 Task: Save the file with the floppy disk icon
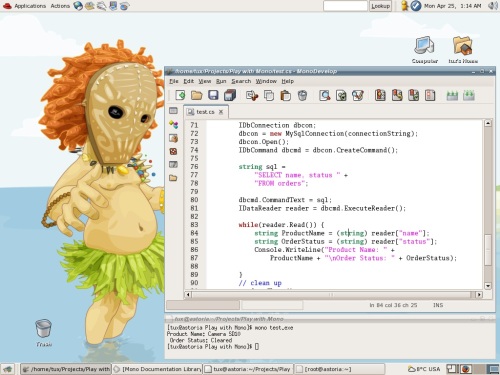pyautogui.click(x=213, y=95)
